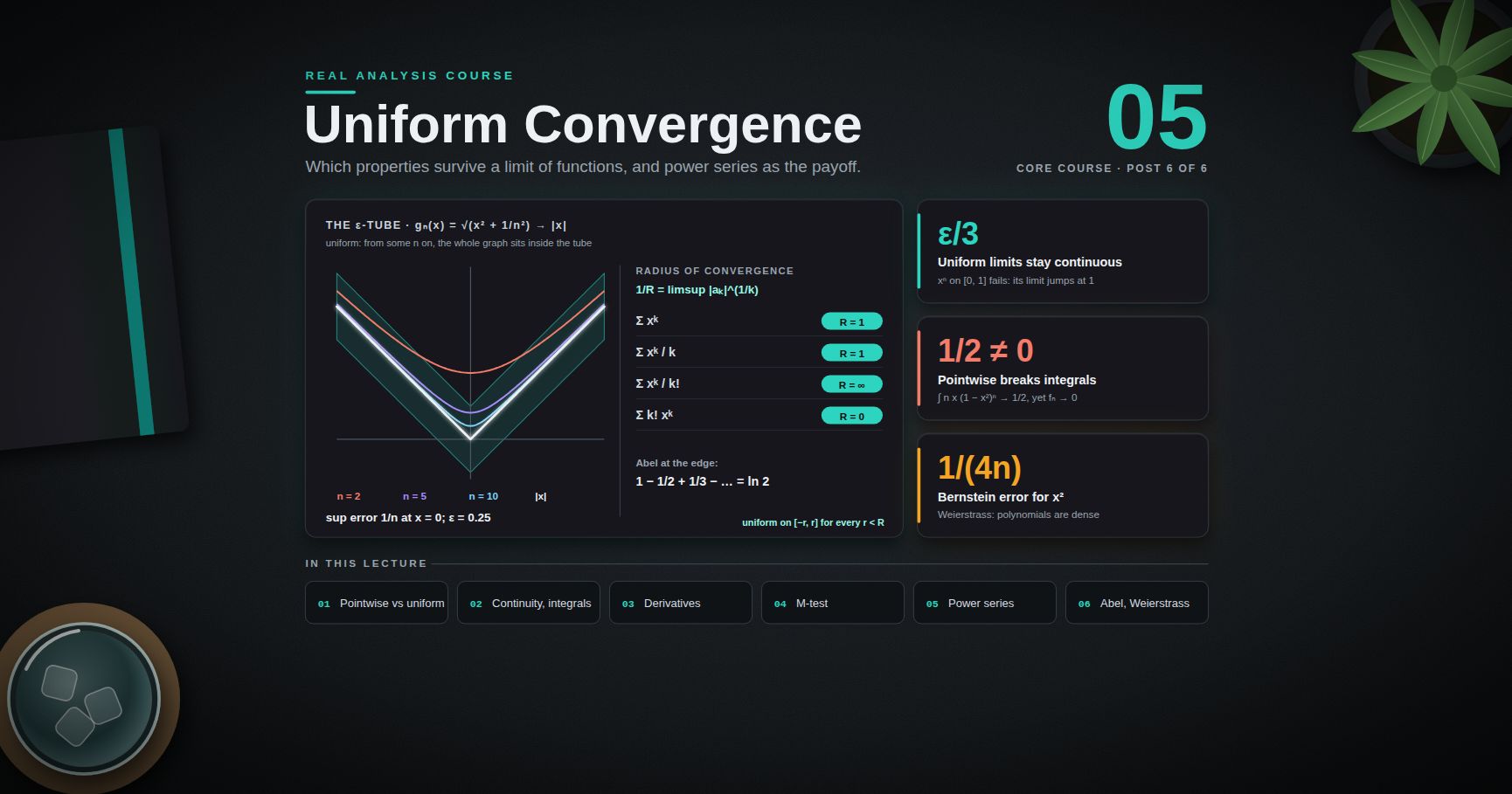This screenshot has height=794, width=1512.
Task: Select the REAL ANALYSIS COURSE label
Action: 410,76
